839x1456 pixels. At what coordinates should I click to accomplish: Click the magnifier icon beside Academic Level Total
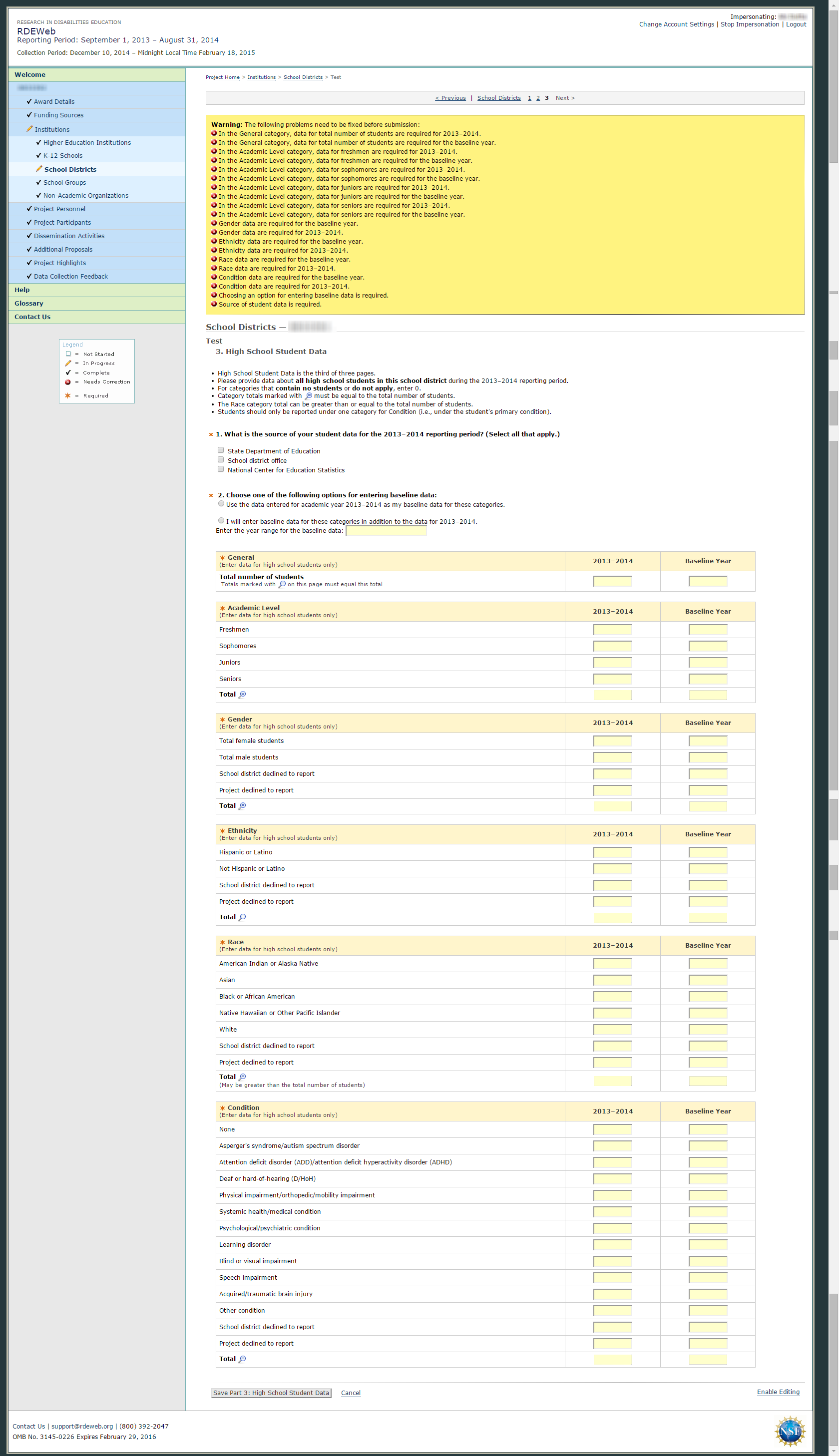(x=242, y=695)
